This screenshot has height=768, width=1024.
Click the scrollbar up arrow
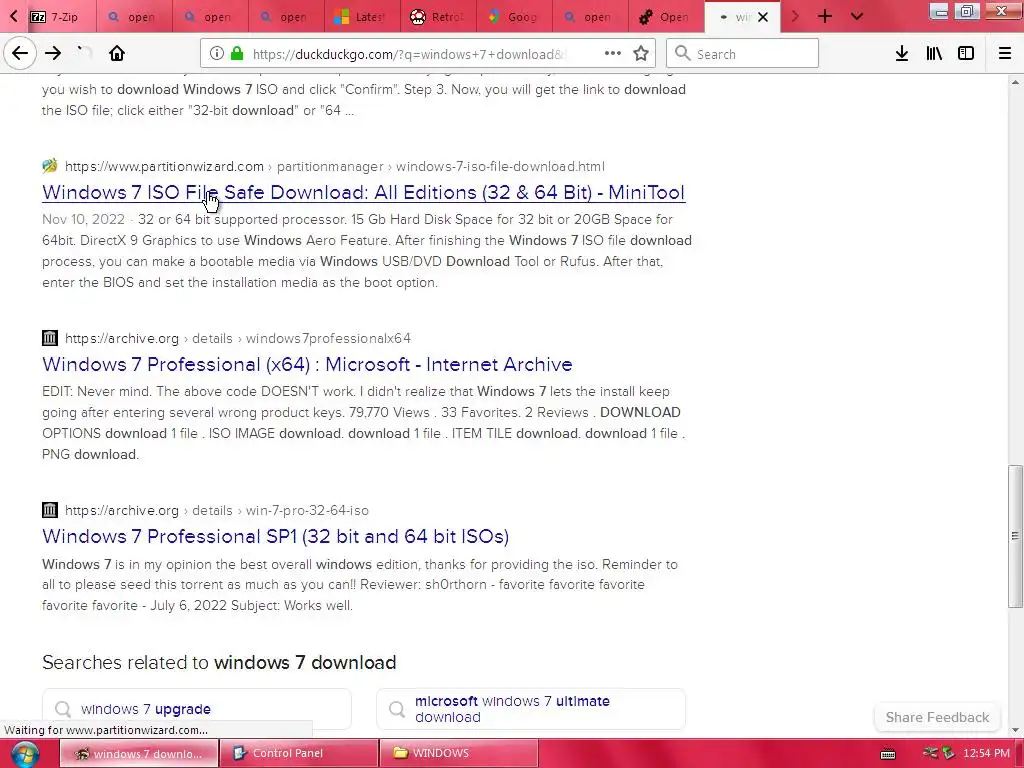1015,82
